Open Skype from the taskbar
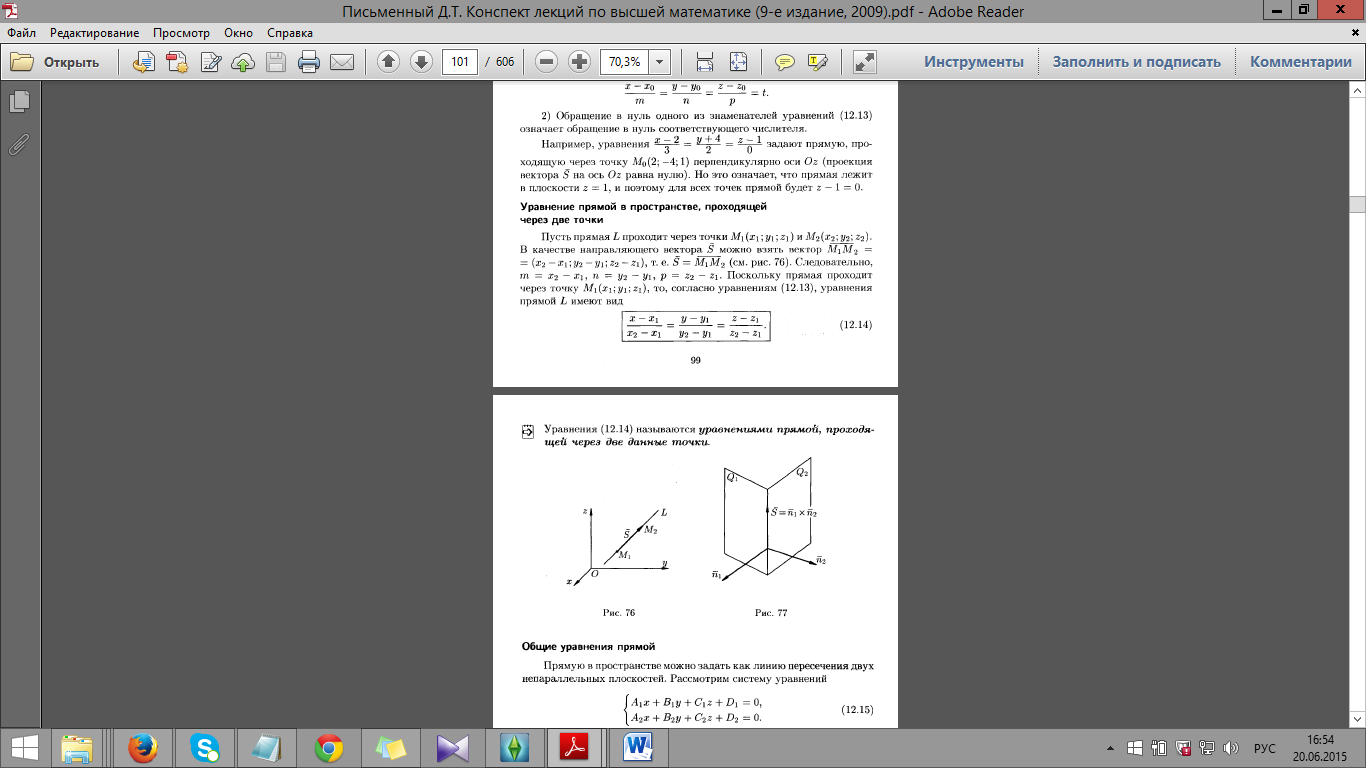Screen dimensions: 1366x768 click(207, 748)
